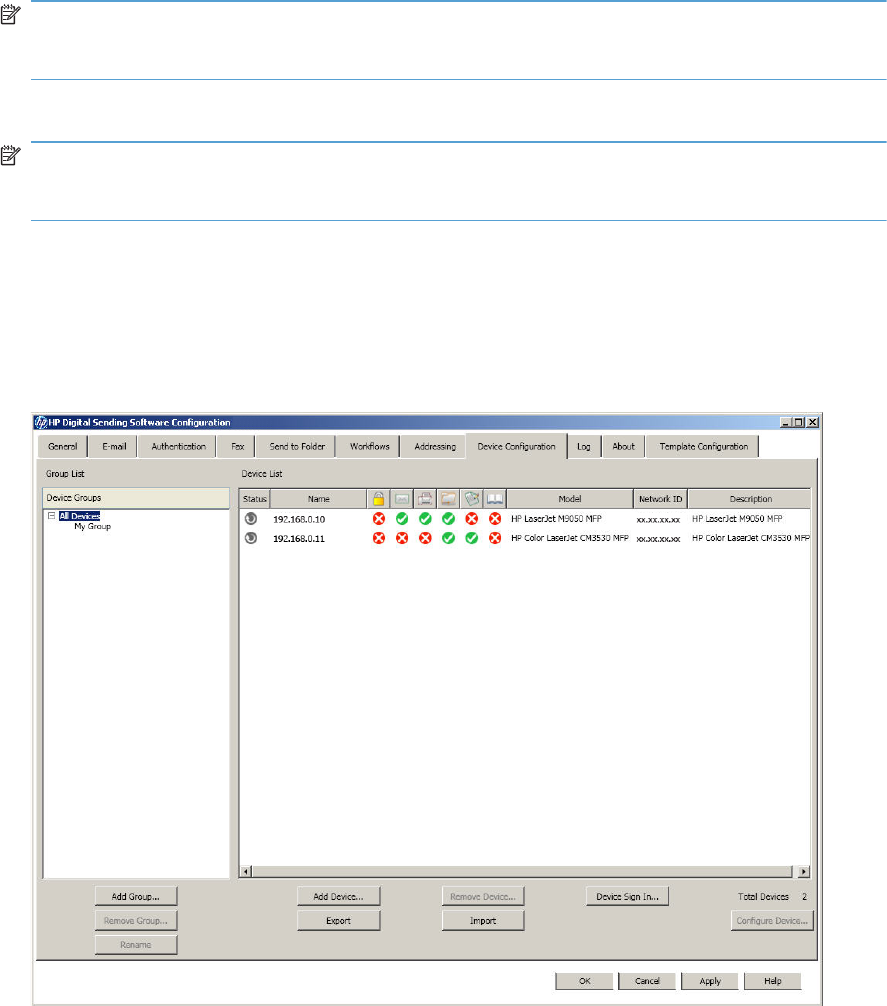
Task: Go to the Fax tab
Action: [x=237, y=447]
